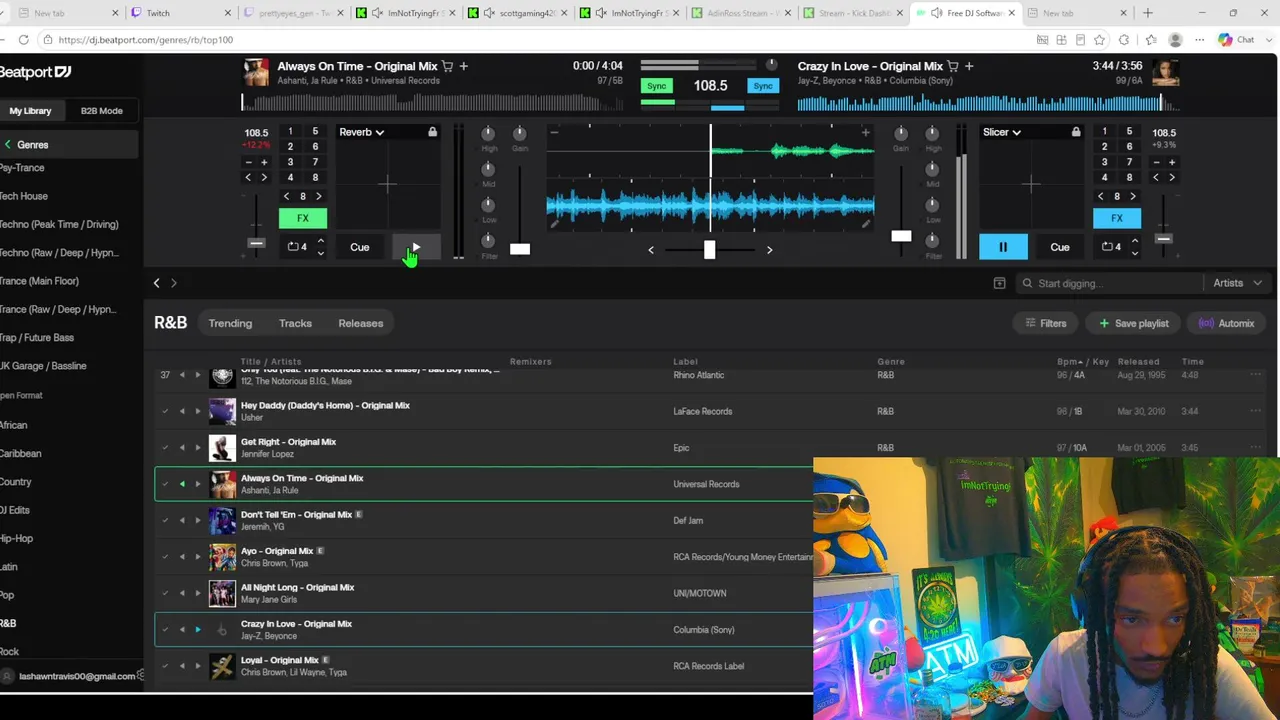The height and width of the screenshot is (720, 1280).
Task: Click left channel volume fader
Action: (x=520, y=248)
